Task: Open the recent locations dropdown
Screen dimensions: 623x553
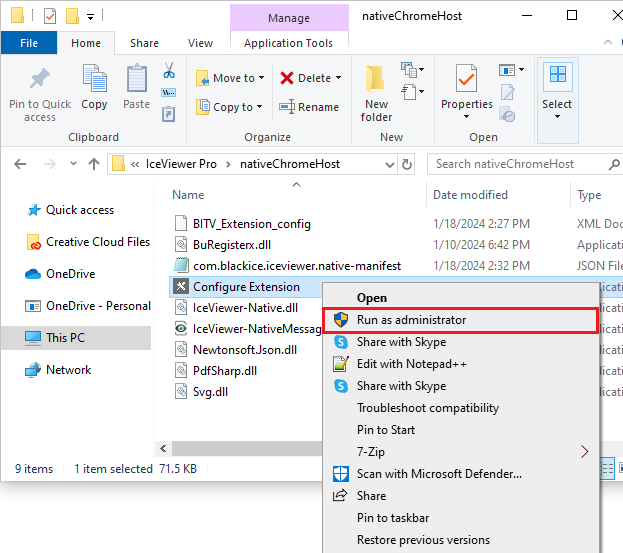Action: tap(73, 164)
